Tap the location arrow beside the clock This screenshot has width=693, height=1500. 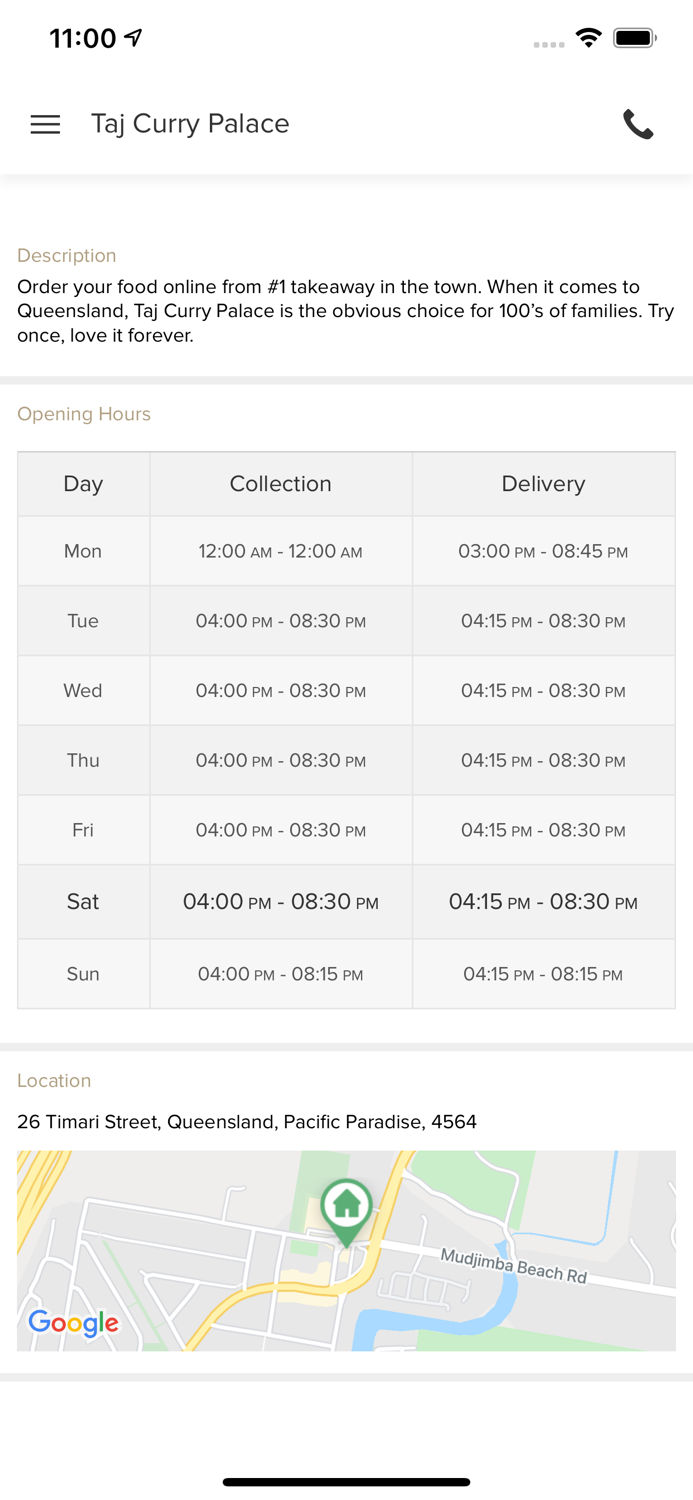(x=133, y=38)
